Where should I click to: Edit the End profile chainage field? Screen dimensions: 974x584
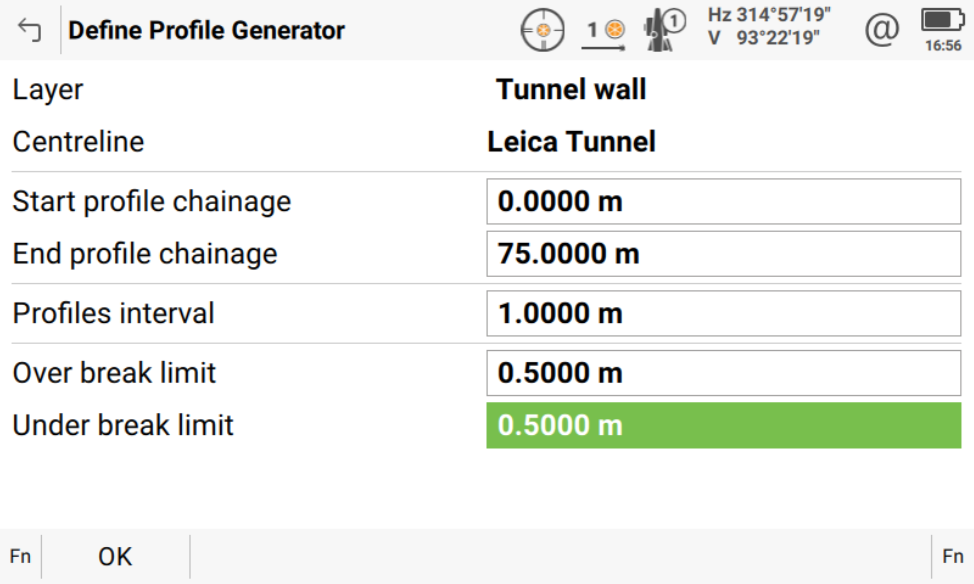click(x=723, y=254)
